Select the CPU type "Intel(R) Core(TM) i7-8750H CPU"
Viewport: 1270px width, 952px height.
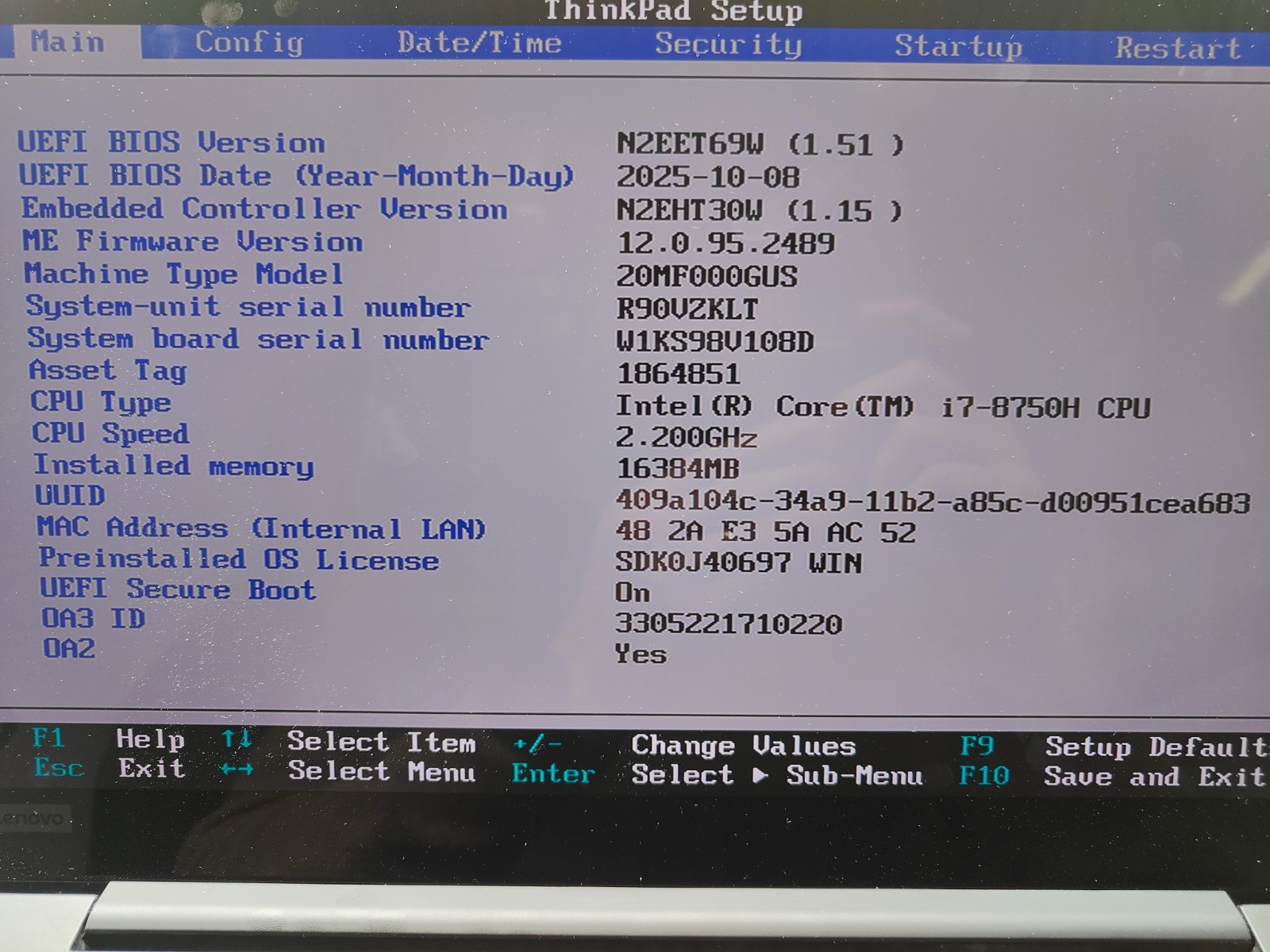(x=883, y=407)
